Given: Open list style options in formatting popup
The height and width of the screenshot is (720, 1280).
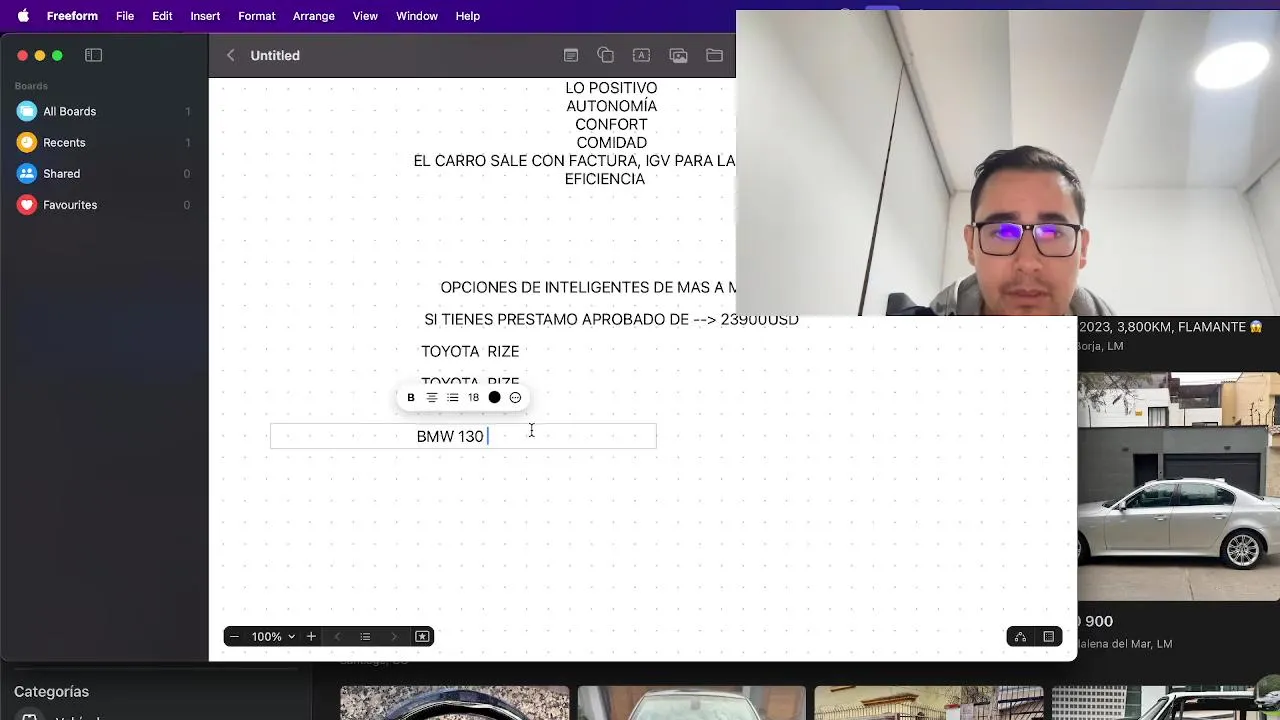Looking at the screenshot, I should click(x=453, y=398).
